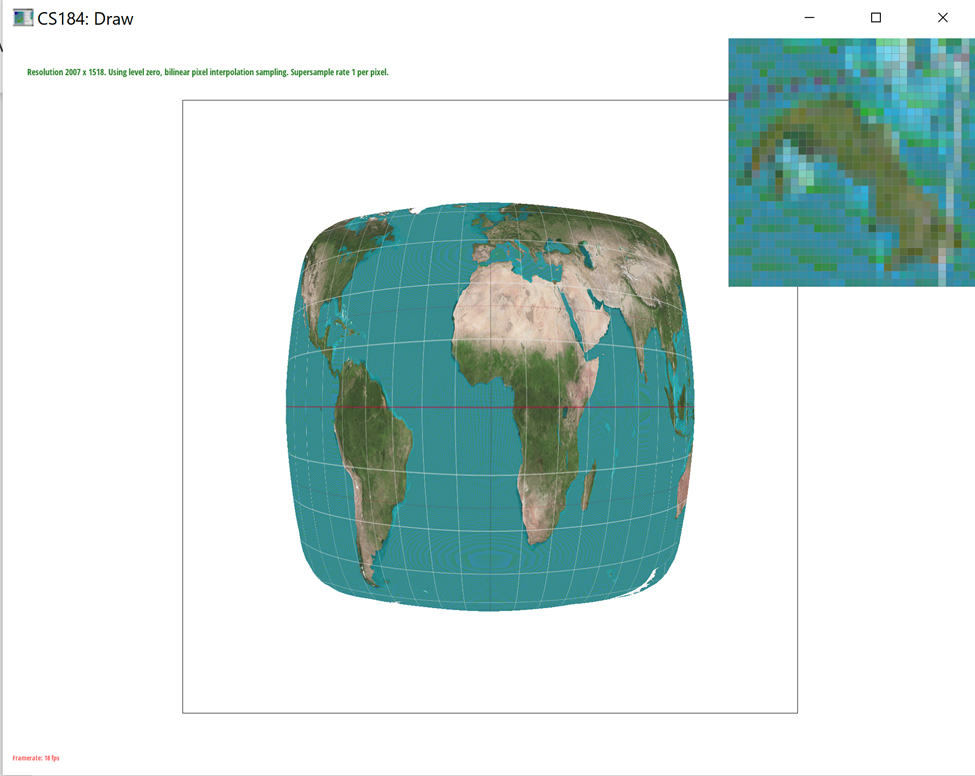Click the CS184 Draw app icon in title bar

point(22,18)
